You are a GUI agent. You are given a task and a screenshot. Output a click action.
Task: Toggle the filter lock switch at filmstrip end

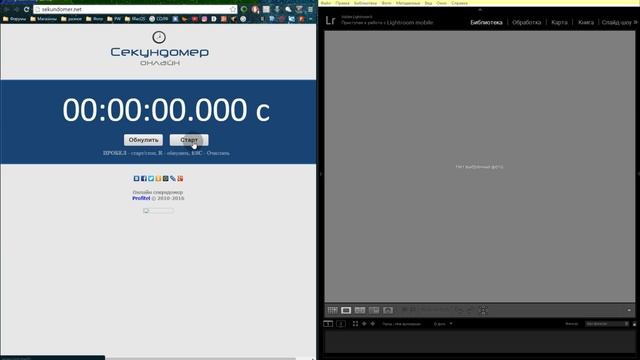(634, 324)
